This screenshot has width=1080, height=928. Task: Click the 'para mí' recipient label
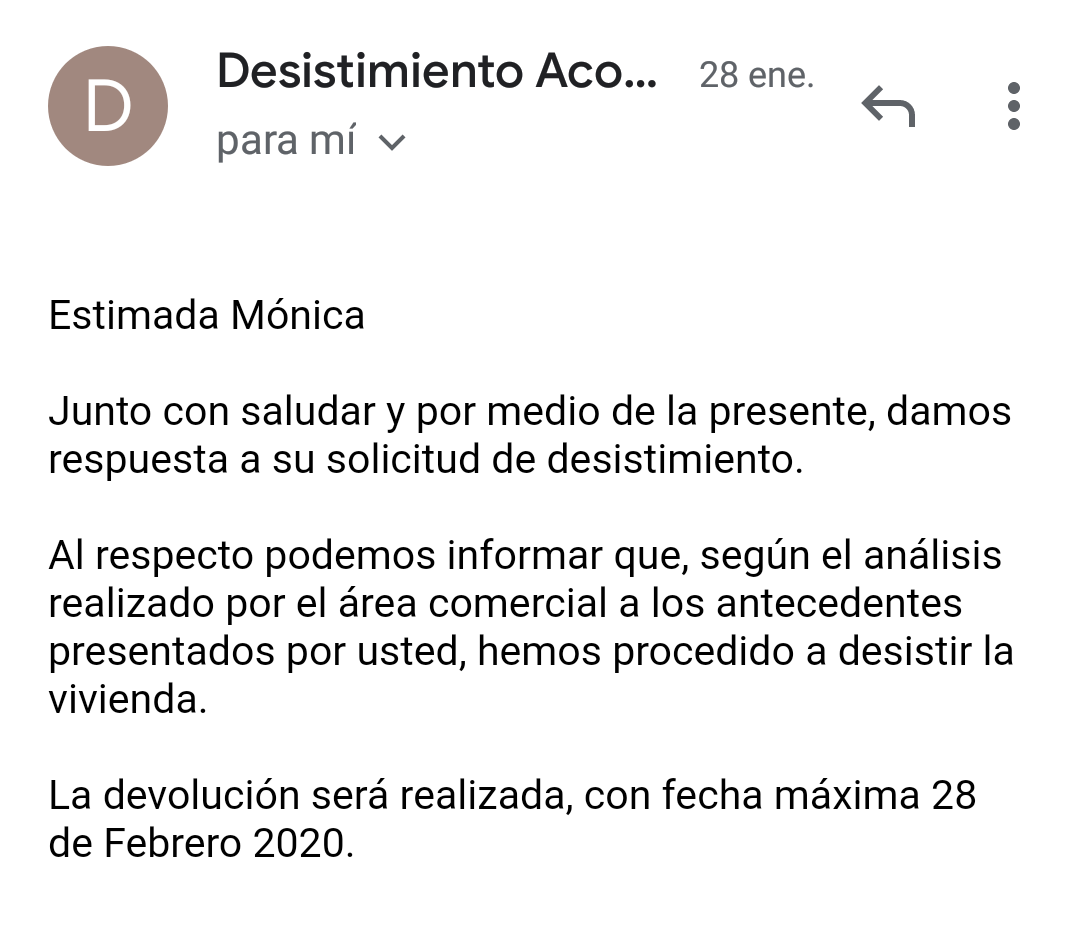coord(286,141)
